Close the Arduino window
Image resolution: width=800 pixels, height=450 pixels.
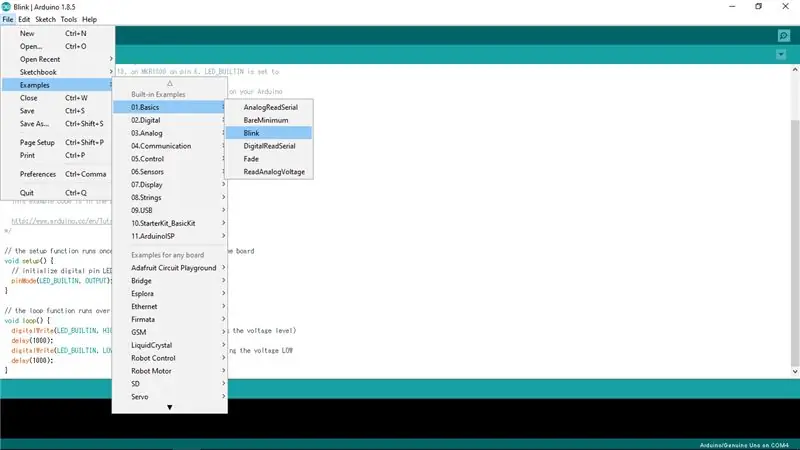pos(786,7)
